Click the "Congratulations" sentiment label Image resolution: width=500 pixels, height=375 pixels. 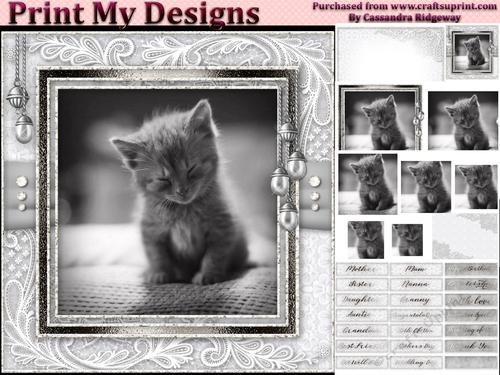[x=416, y=315]
